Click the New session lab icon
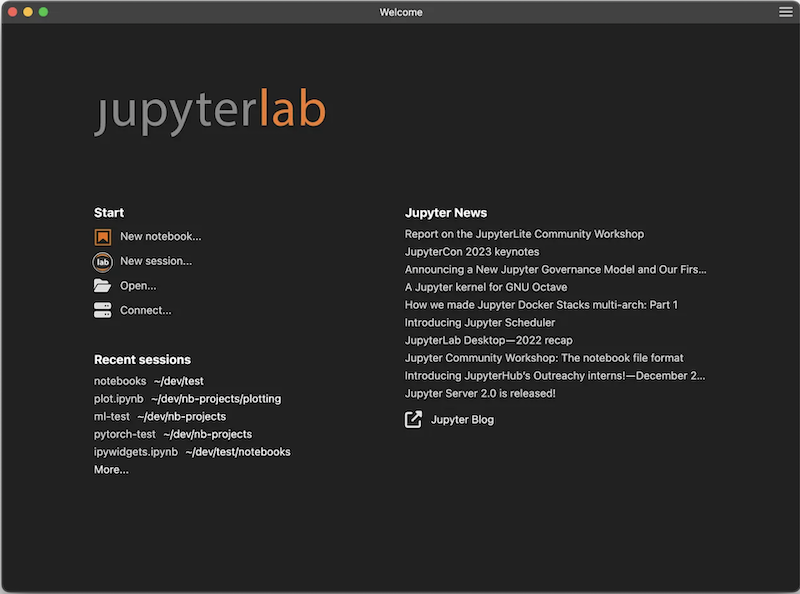The height and width of the screenshot is (594, 800). coord(103,261)
